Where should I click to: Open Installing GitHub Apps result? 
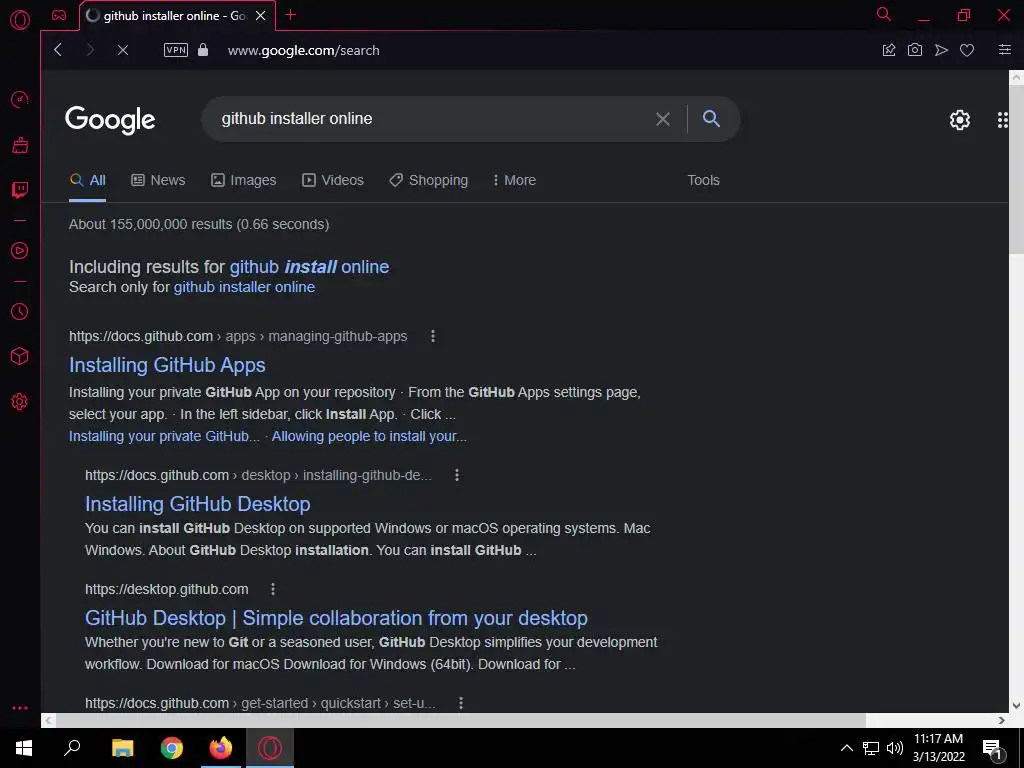(167, 365)
